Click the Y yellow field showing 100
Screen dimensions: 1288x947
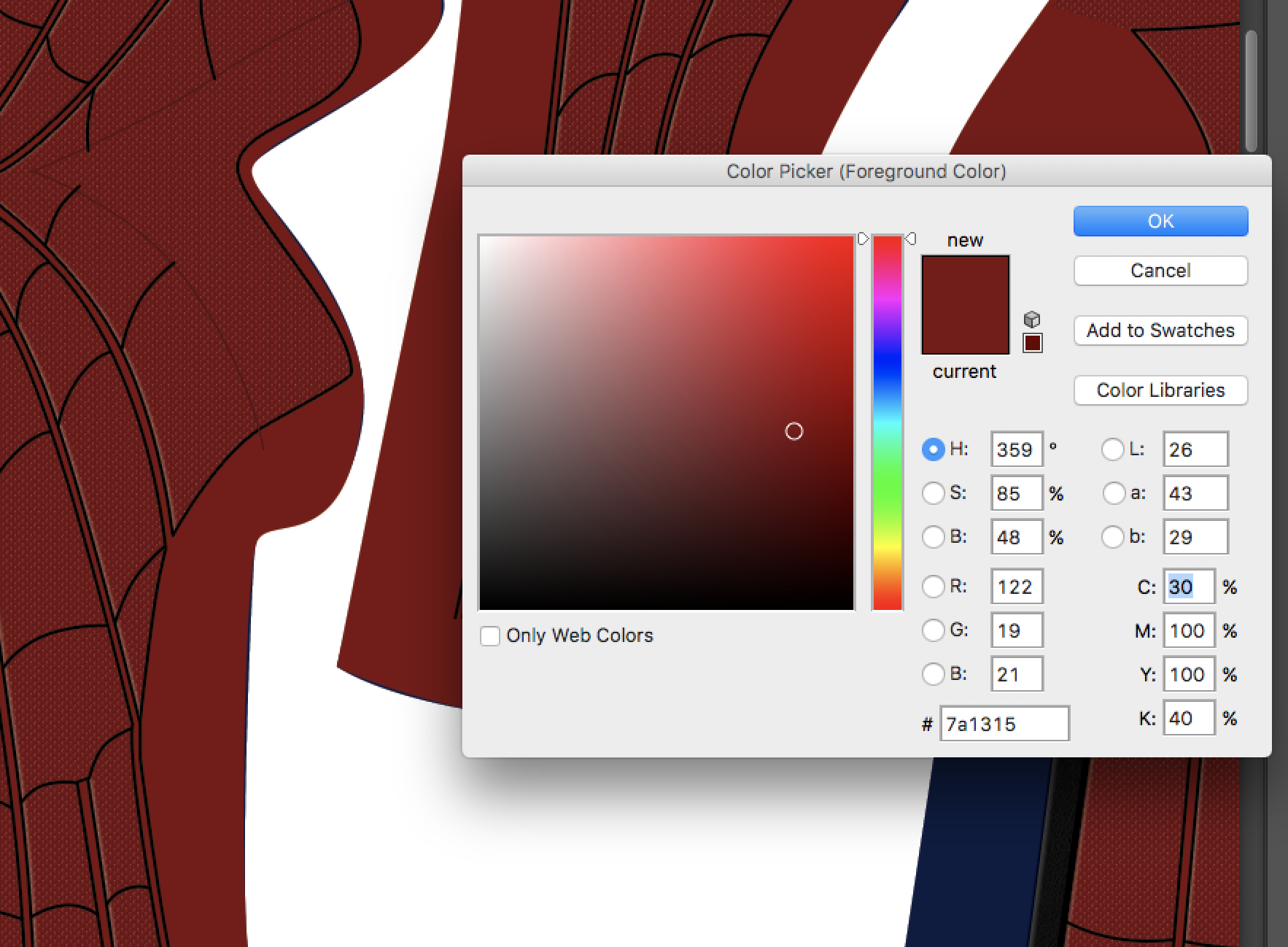tap(1189, 673)
